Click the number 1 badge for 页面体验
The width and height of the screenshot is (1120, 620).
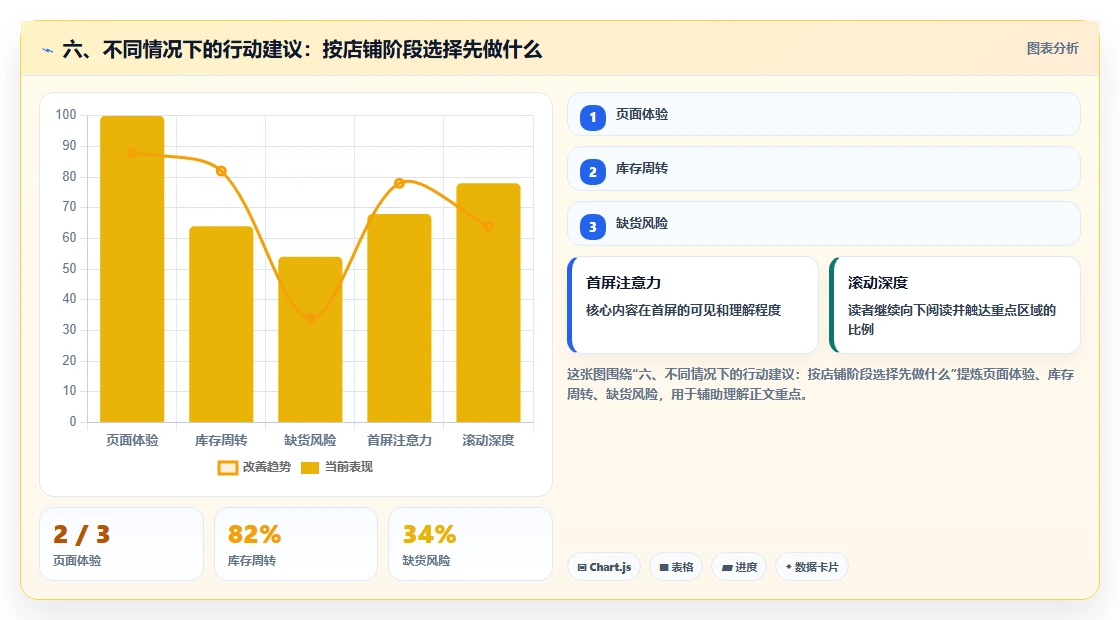tap(592, 117)
